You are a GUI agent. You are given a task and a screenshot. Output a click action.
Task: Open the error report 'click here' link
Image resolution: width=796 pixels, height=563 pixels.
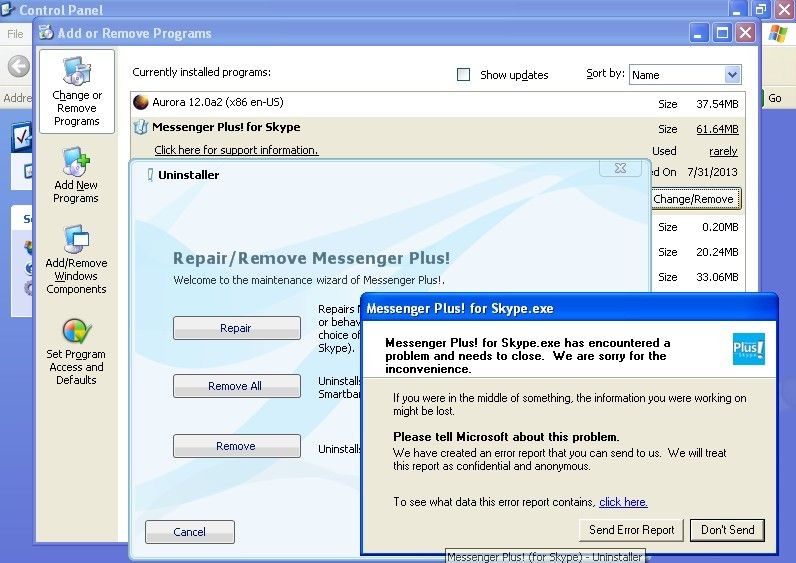623,502
